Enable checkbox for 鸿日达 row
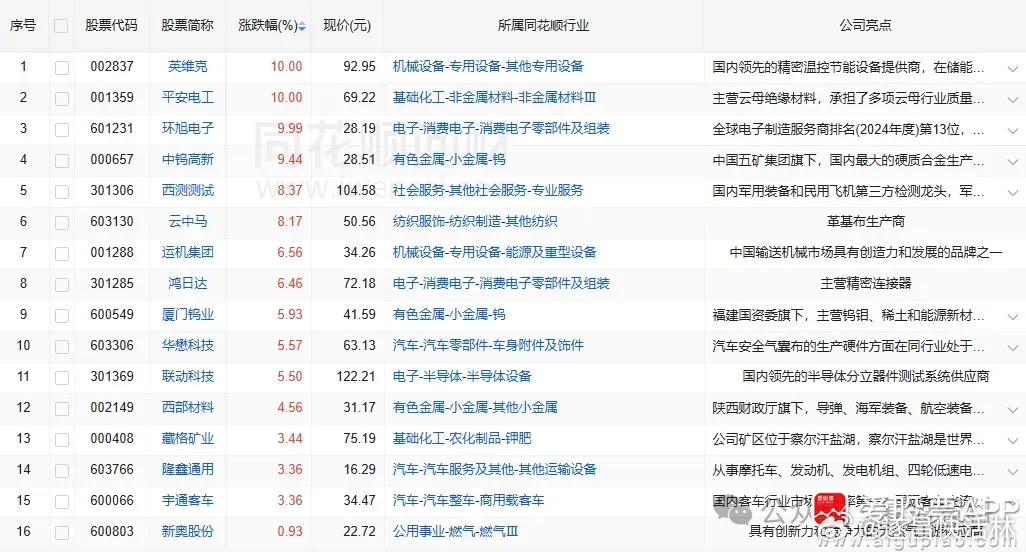This screenshot has height=552, width=1026. (x=62, y=285)
